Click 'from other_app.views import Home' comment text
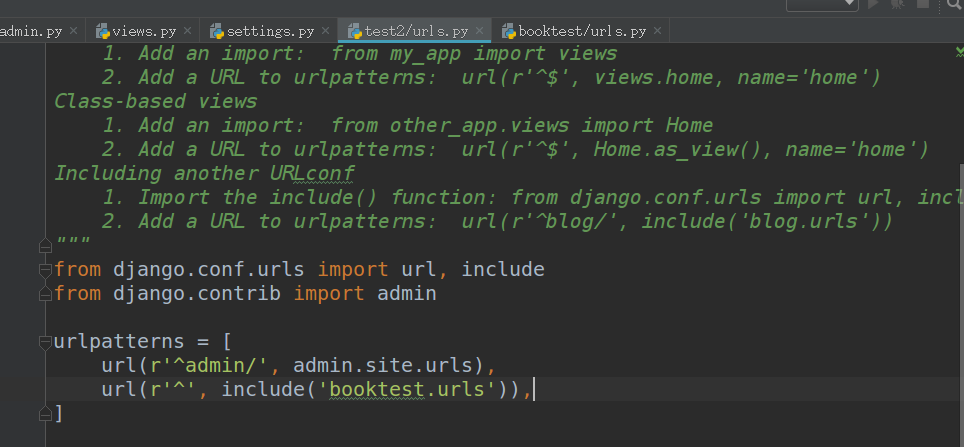The width and height of the screenshot is (964, 447). point(522,125)
